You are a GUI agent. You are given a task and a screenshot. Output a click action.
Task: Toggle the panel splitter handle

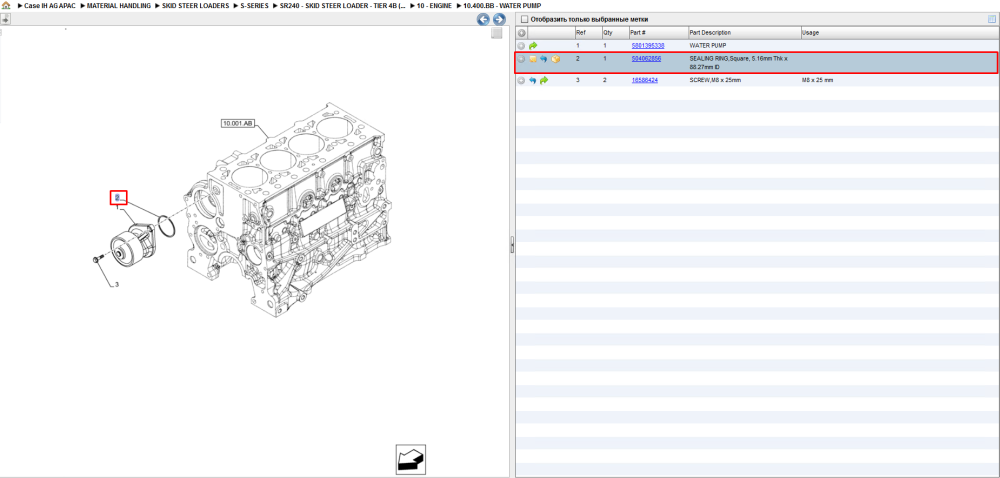tap(511, 245)
